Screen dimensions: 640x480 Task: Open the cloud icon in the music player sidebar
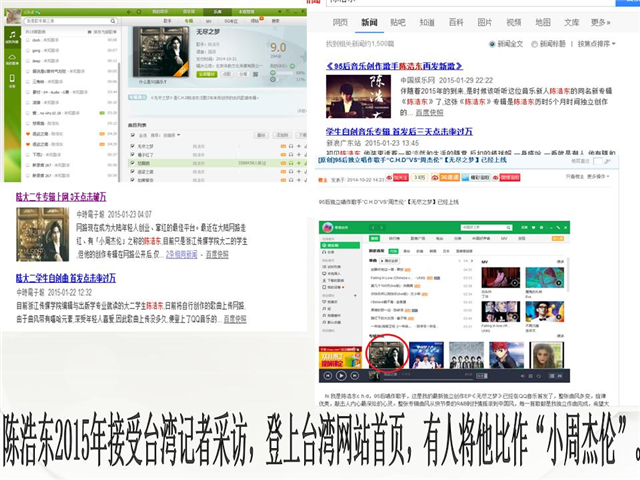12,58
